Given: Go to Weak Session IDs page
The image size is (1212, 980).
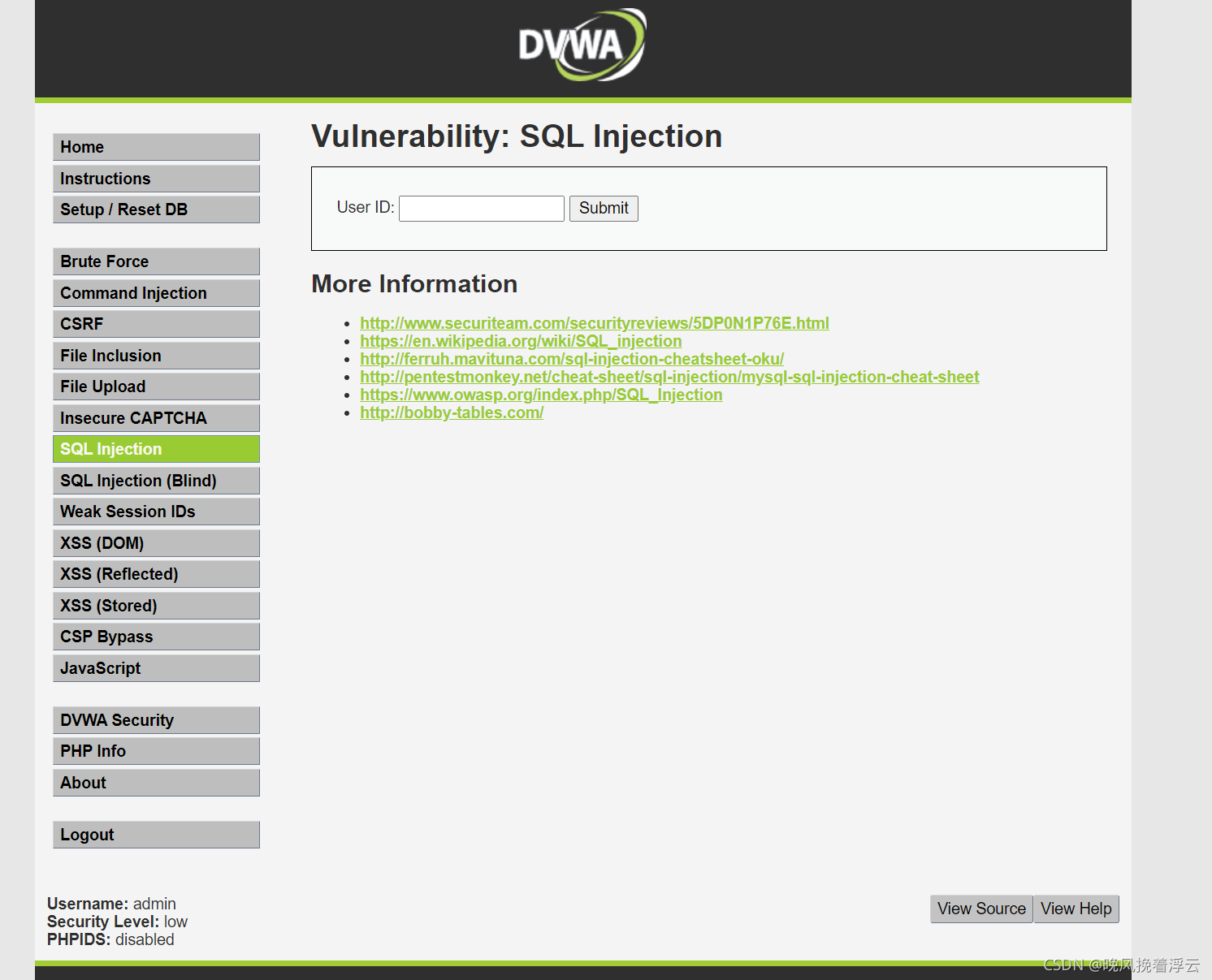Looking at the screenshot, I should point(156,512).
